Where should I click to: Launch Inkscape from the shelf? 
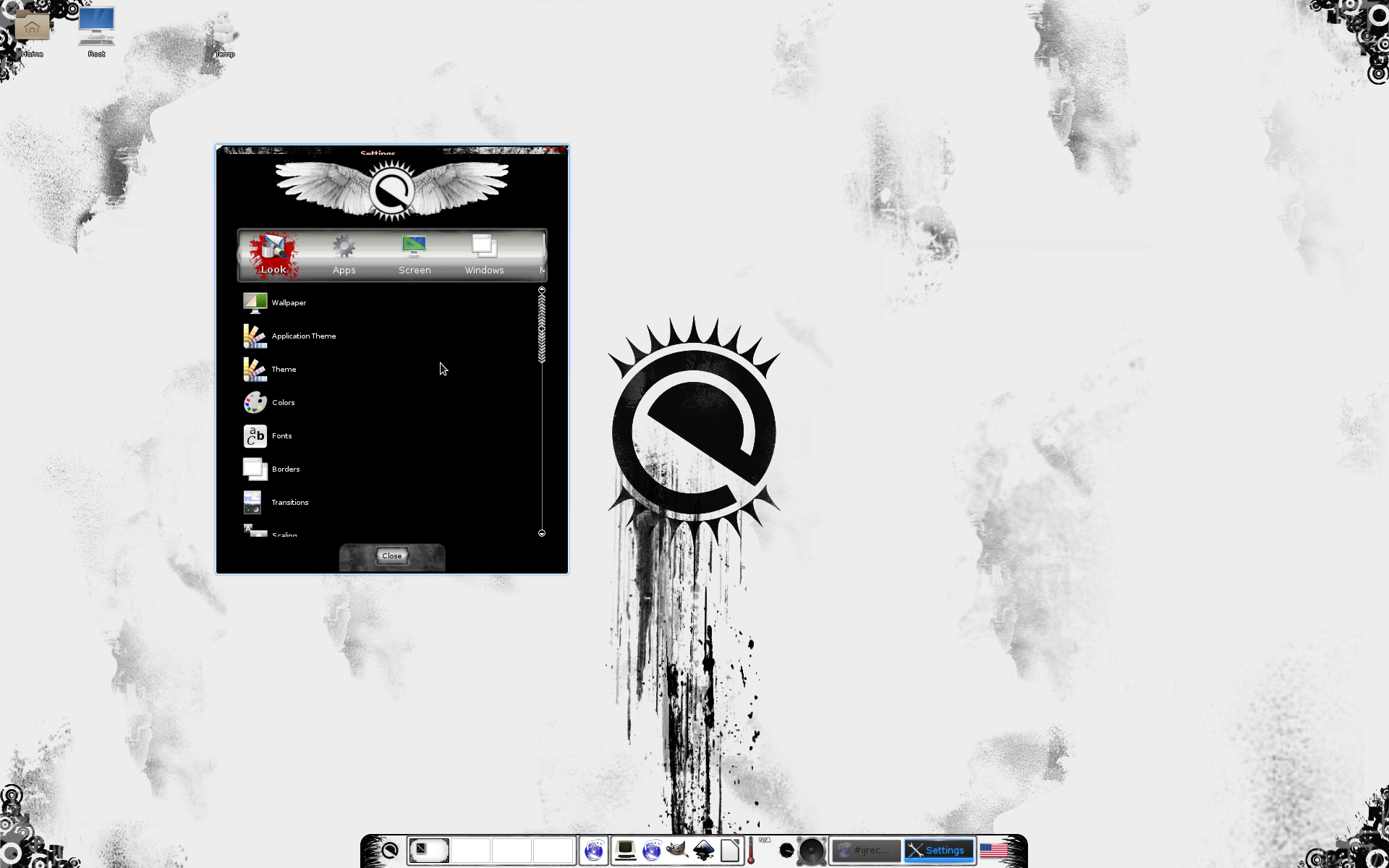tap(704, 850)
